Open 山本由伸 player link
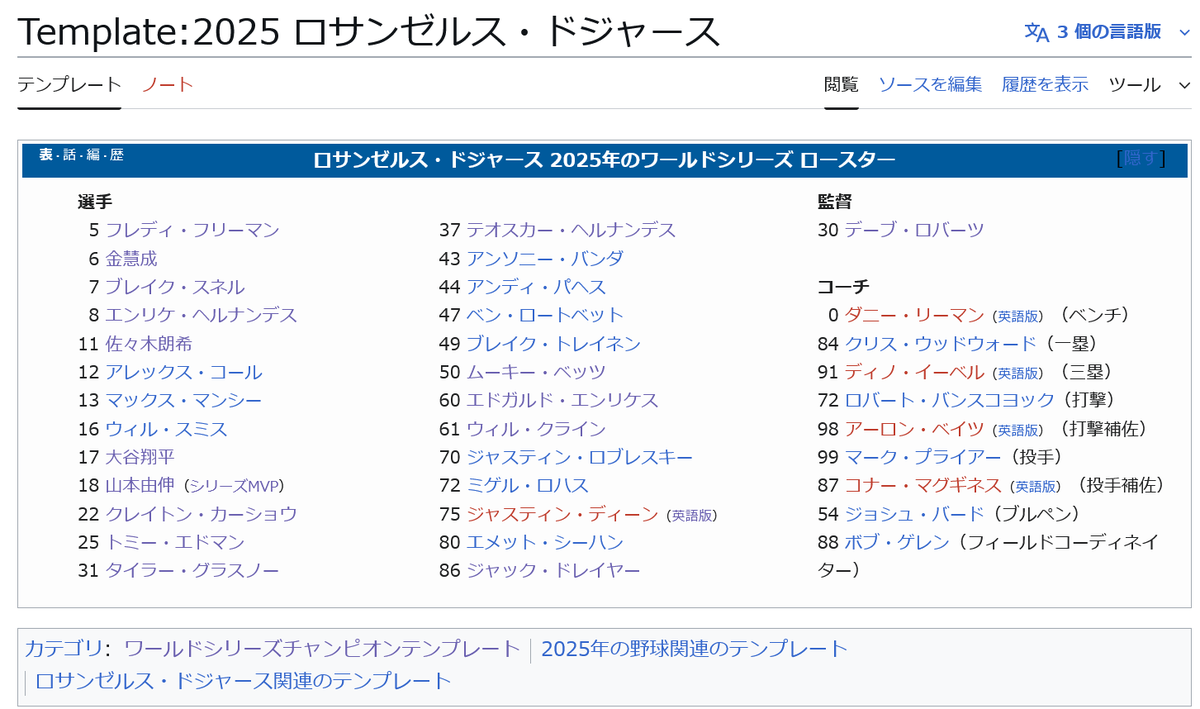Viewport: 1200px width, 709px height. 140,485
